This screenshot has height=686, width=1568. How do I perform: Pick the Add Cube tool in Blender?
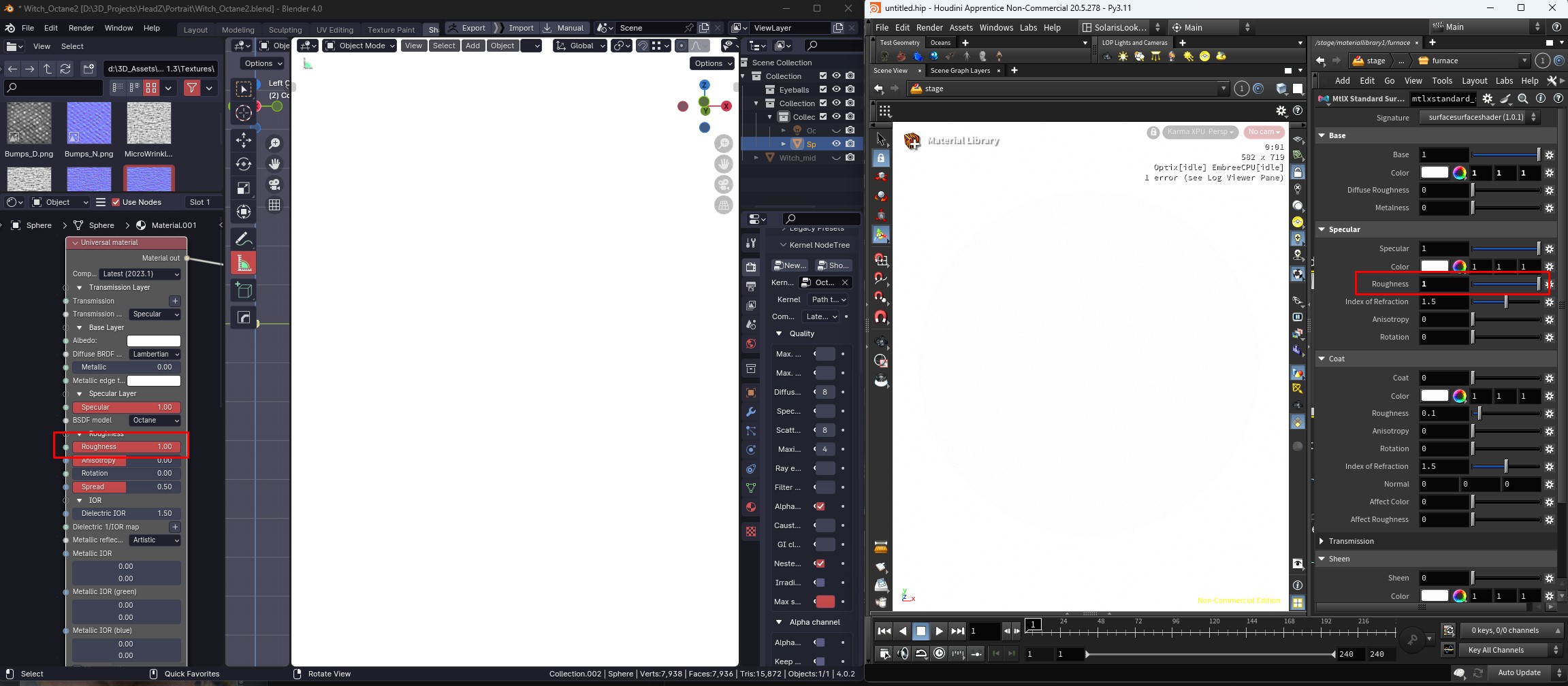(244, 291)
